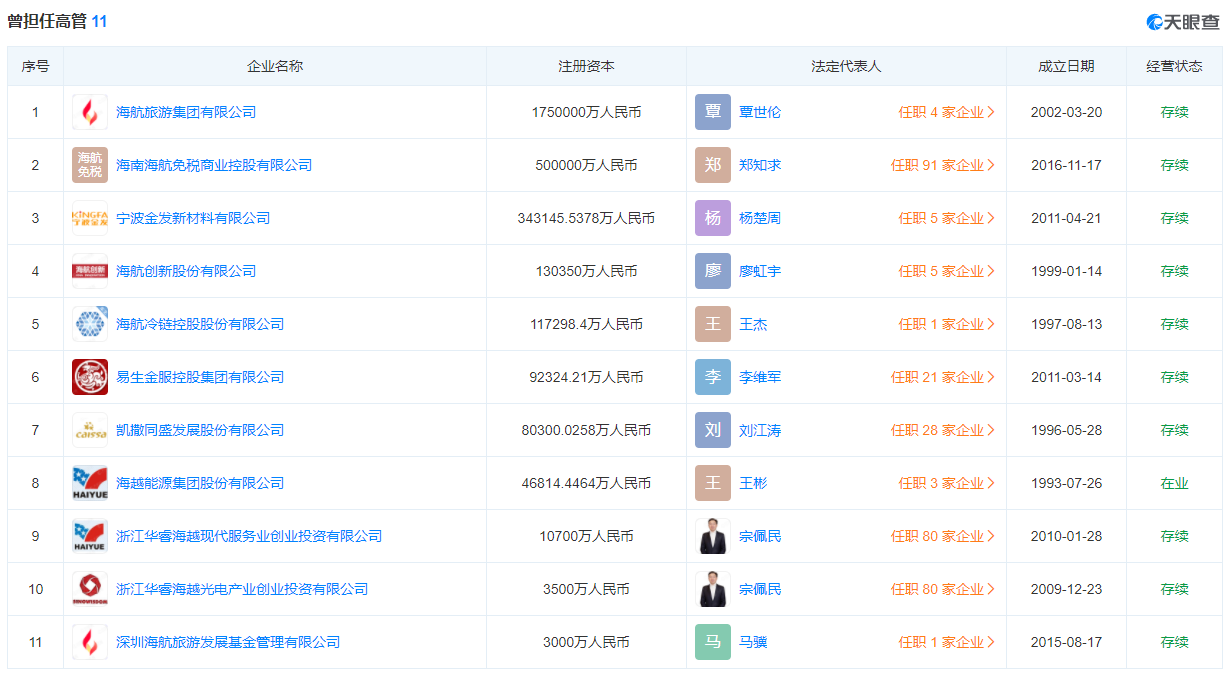Open 易生金服控股集团有限公司 link

(200, 377)
